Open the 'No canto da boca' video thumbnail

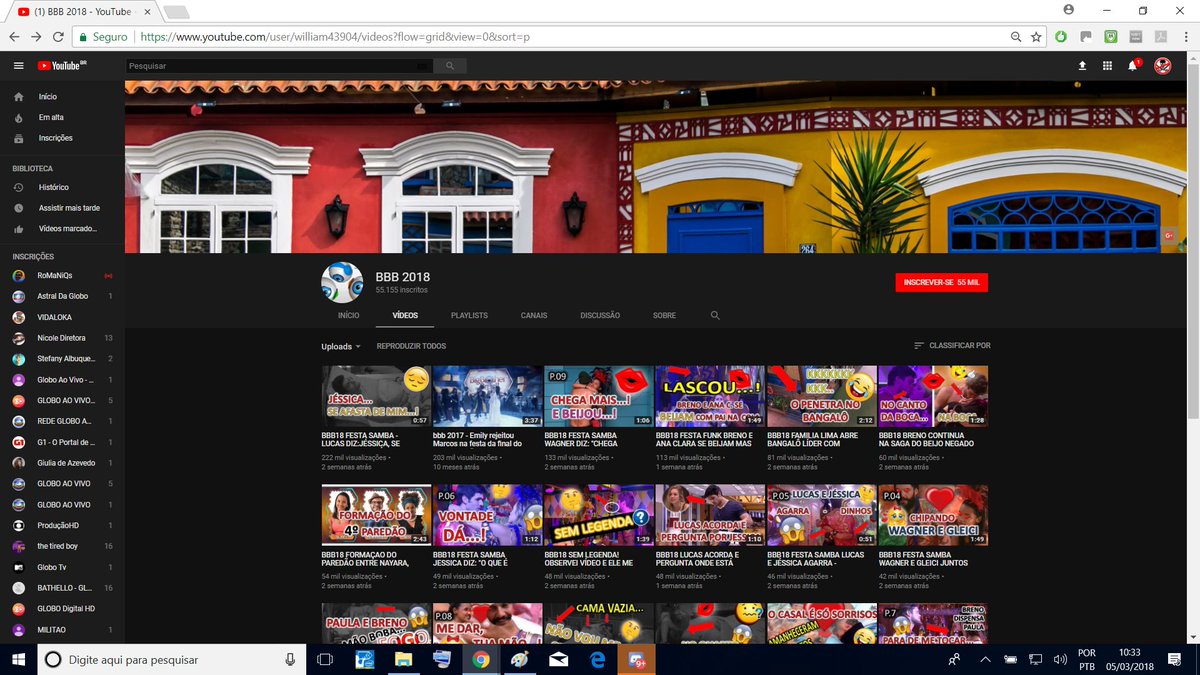[933, 396]
